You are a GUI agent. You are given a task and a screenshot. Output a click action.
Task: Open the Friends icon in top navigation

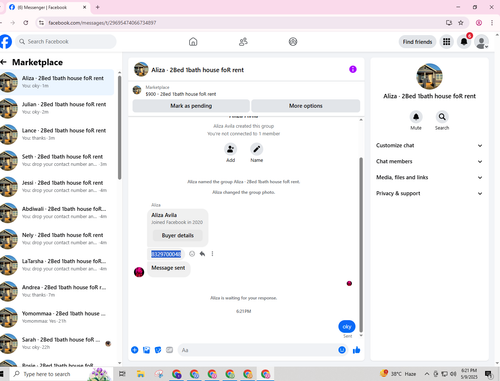pyautogui.click(x=243, y=42)
